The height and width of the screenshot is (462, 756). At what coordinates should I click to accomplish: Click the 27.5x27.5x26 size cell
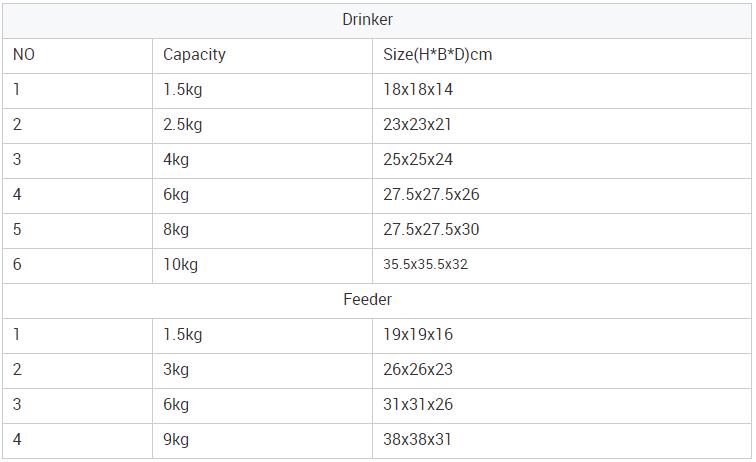(x=431, y=195)
